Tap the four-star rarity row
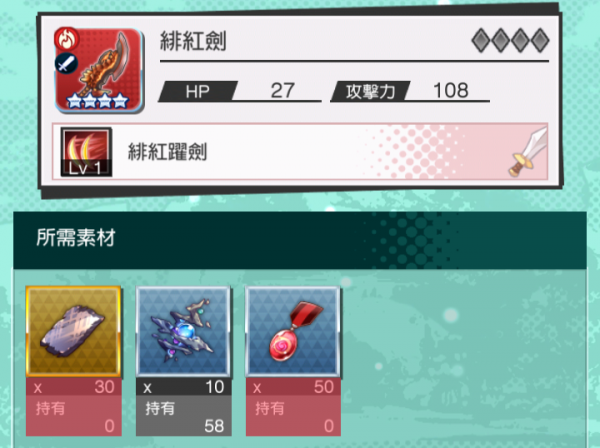 pos(97,101)
